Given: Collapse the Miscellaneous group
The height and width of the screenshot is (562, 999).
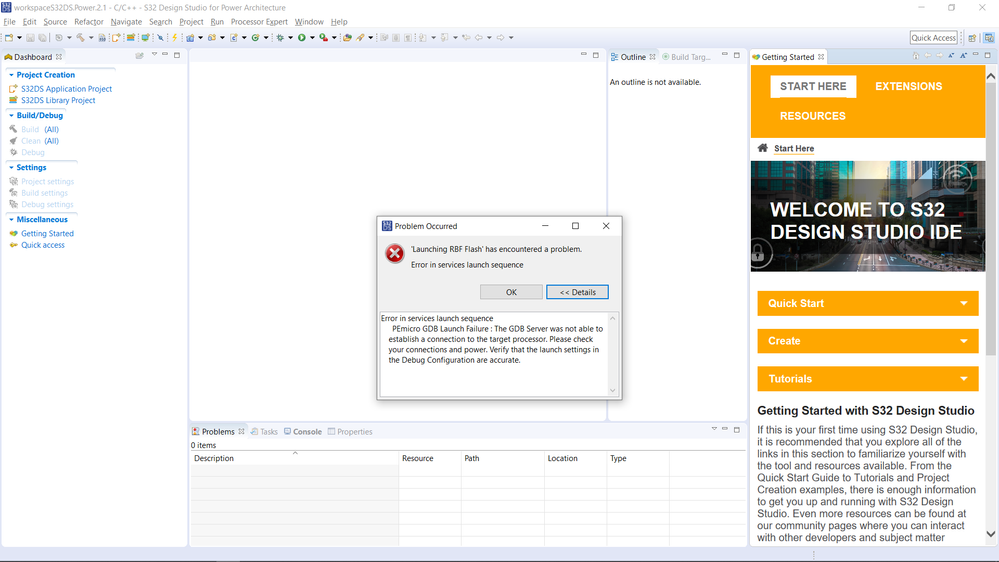Looking at the screenshot, I should point(11,219).
